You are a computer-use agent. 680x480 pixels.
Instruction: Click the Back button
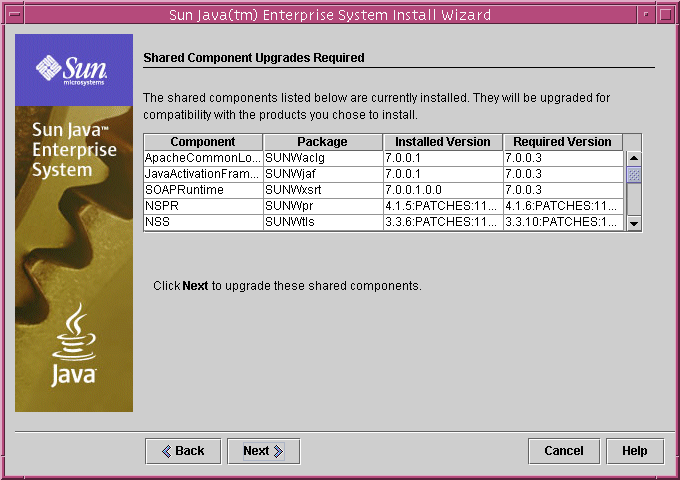tap(183, 451)
